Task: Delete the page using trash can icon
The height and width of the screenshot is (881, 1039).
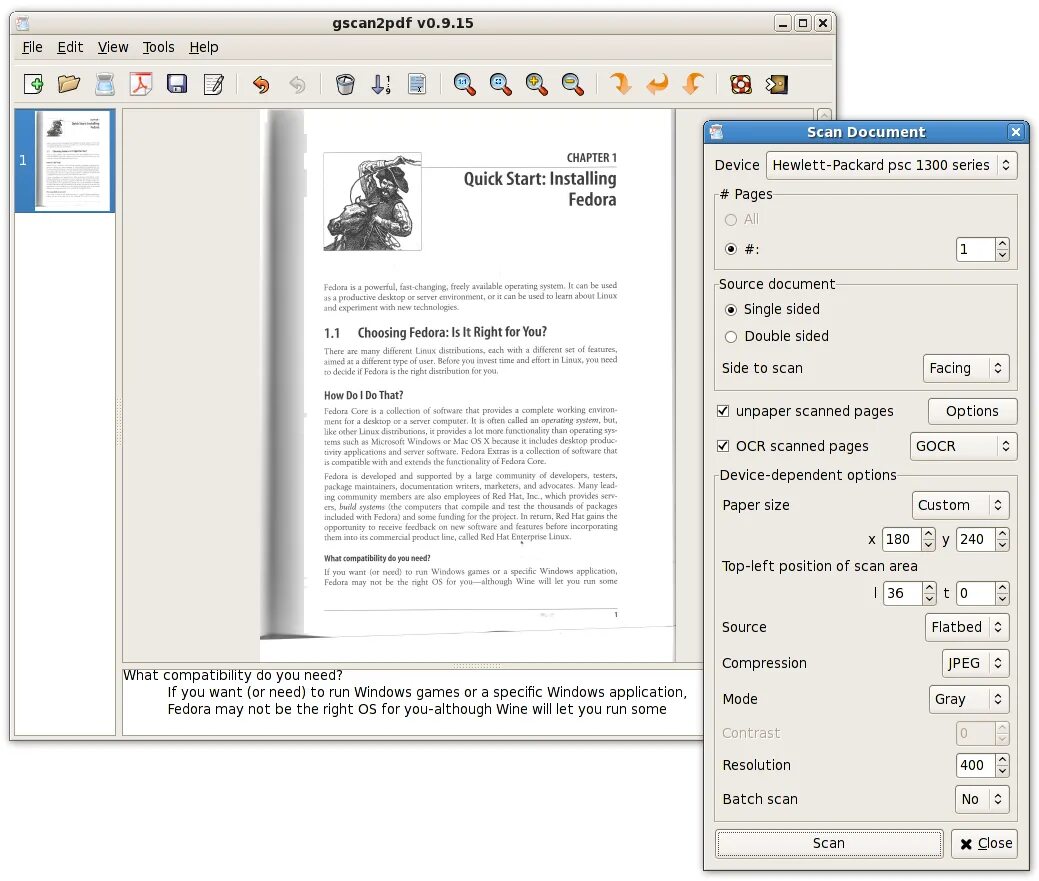Action: (345, 84)
